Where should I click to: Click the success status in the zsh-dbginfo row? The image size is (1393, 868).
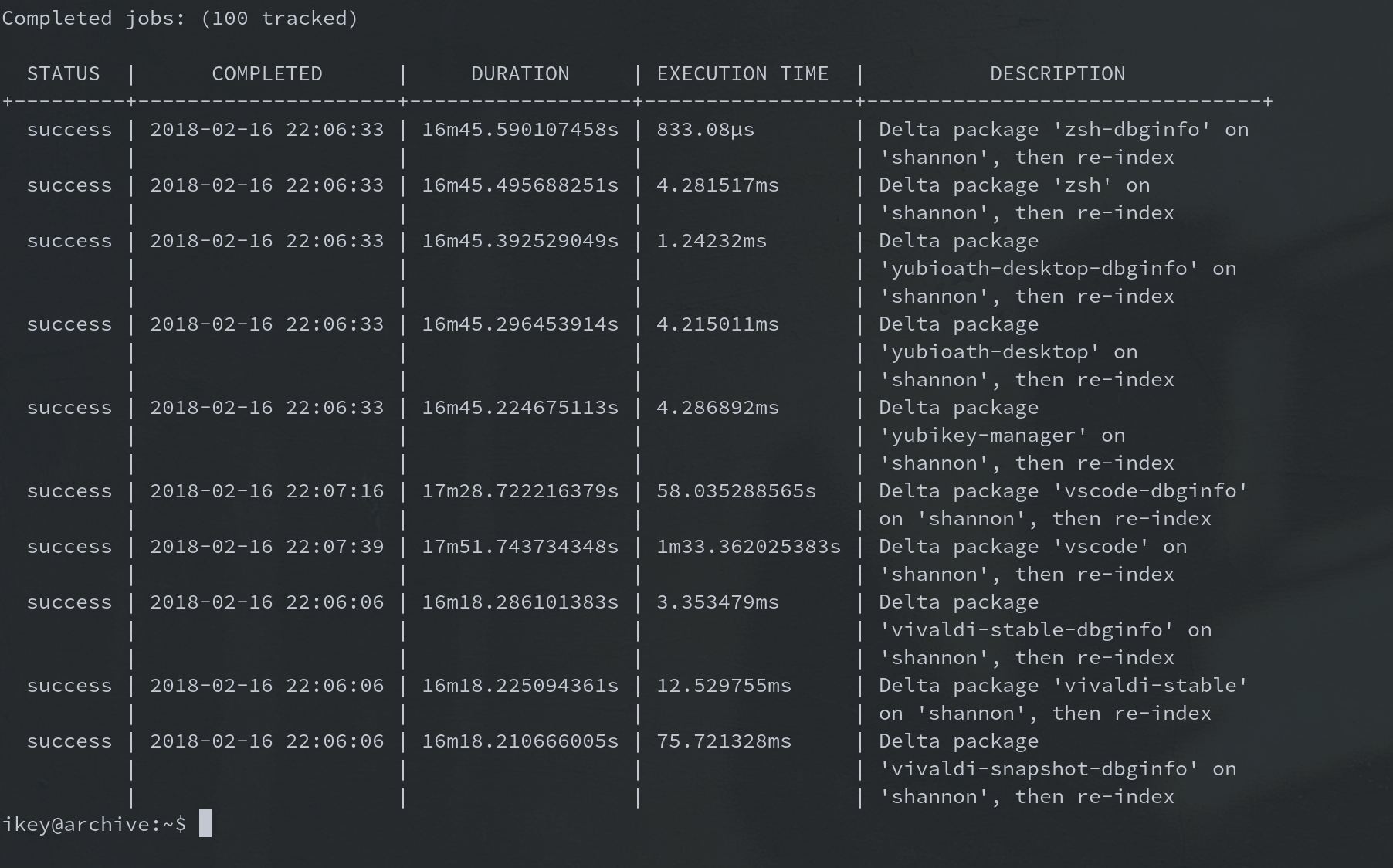click(x=69, y=129)
